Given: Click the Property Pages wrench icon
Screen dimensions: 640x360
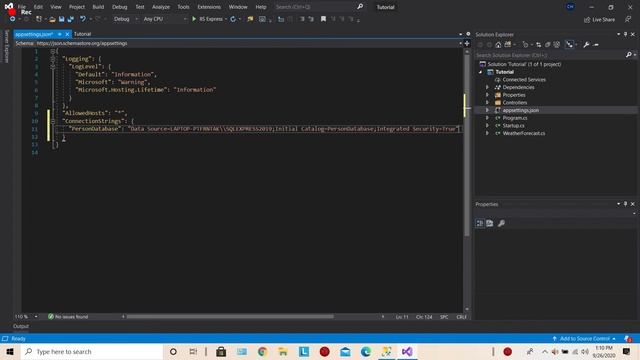Looking at the screenshot, I should 501,223.
